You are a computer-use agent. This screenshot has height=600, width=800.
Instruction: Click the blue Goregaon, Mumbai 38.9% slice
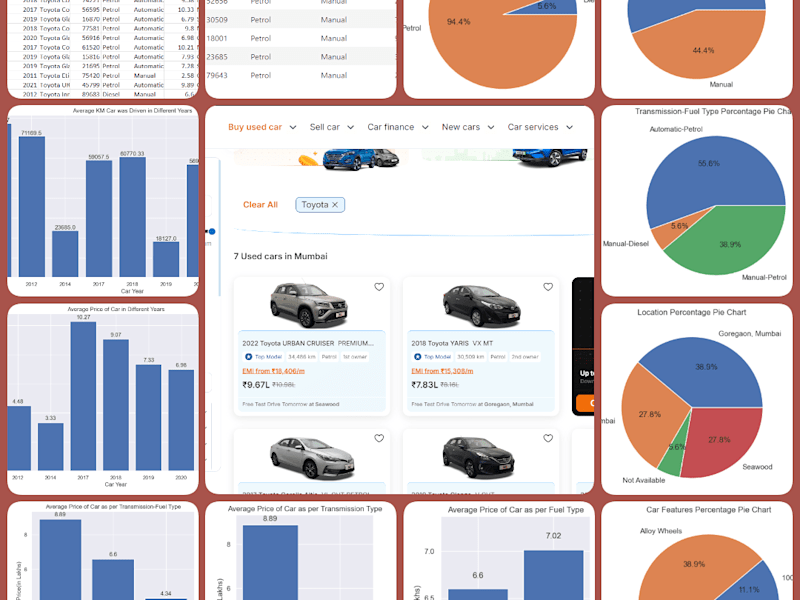(707, 370)
